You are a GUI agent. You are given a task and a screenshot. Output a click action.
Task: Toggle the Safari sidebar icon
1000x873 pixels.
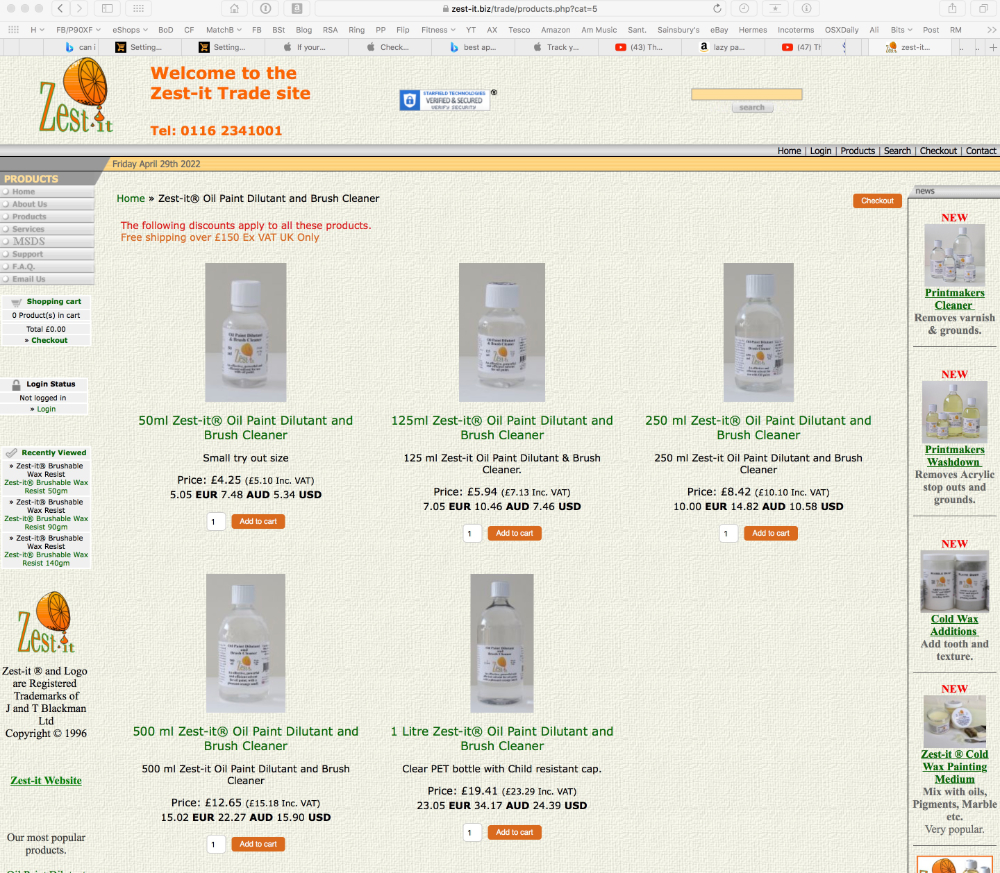[108, 8]
